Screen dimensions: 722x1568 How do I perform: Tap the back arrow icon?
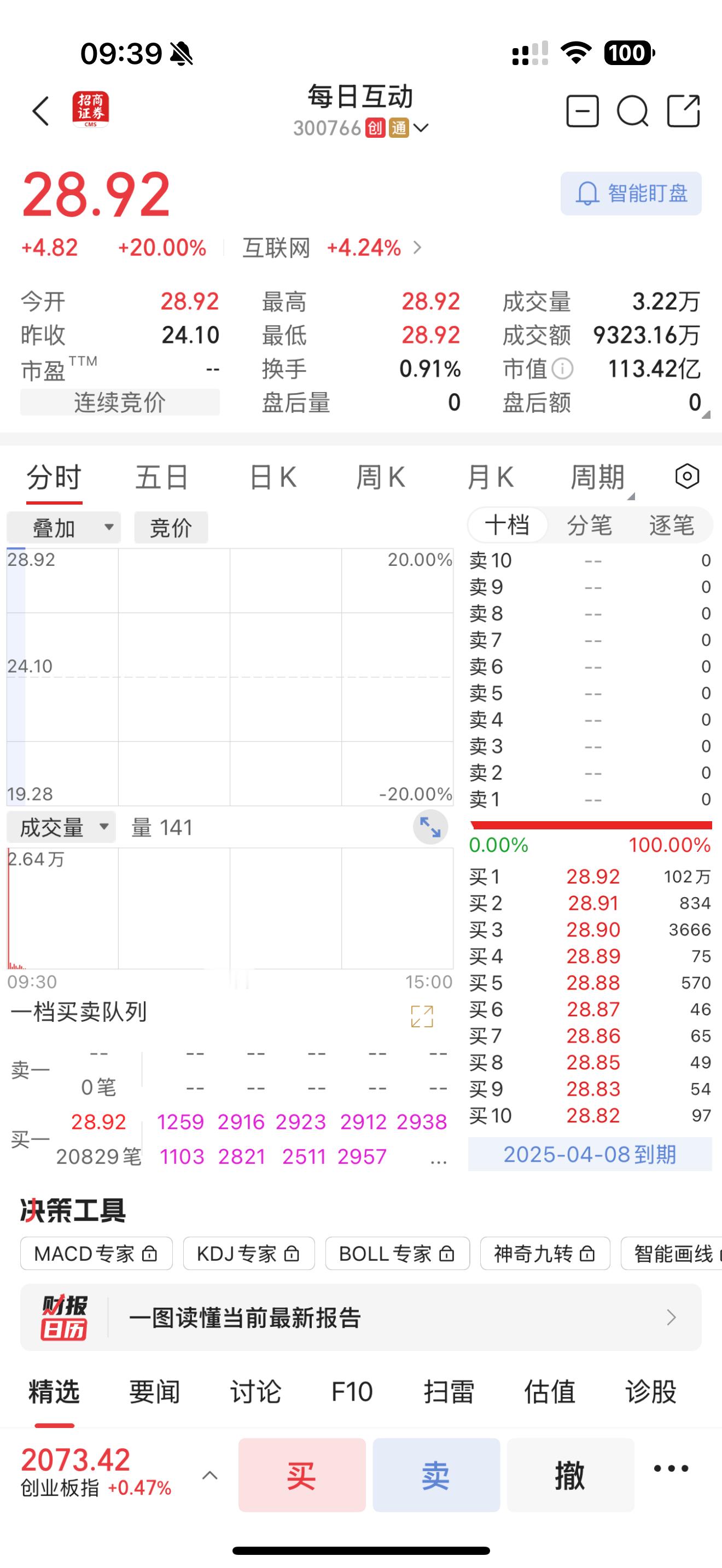click(x=41, y=112)
